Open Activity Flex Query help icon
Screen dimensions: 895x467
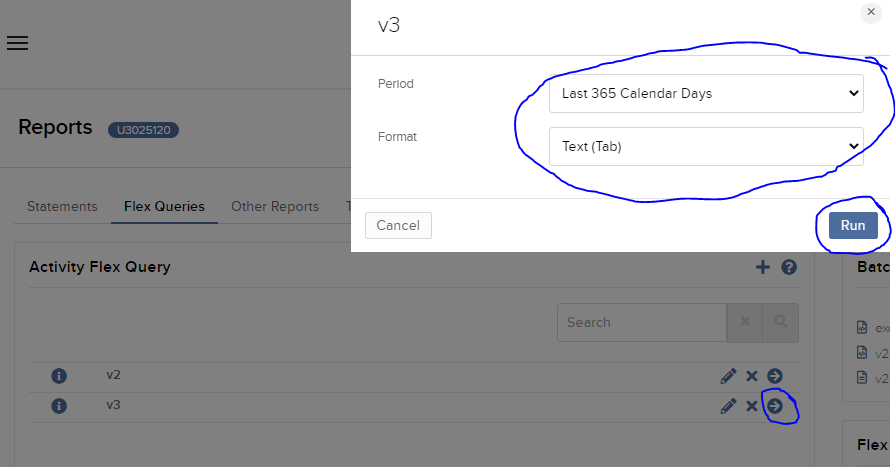coord(789,267)
